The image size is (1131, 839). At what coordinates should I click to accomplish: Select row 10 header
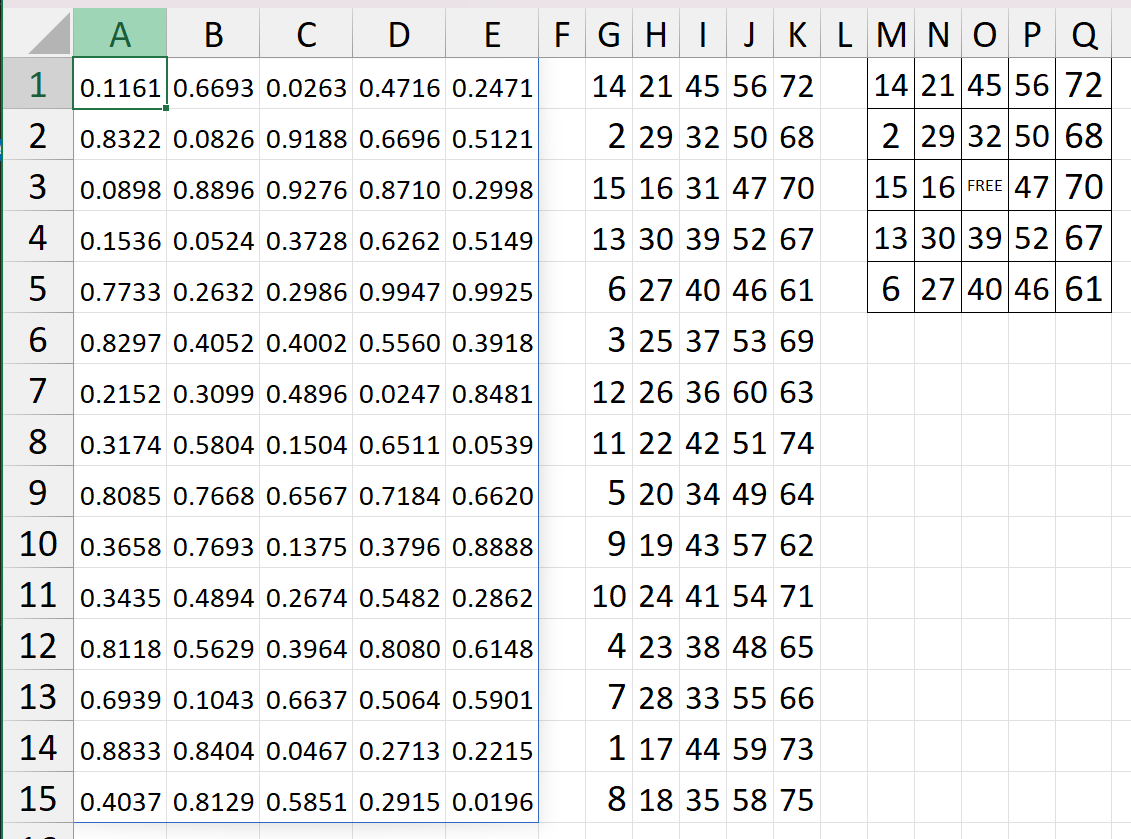pos(37,544)
